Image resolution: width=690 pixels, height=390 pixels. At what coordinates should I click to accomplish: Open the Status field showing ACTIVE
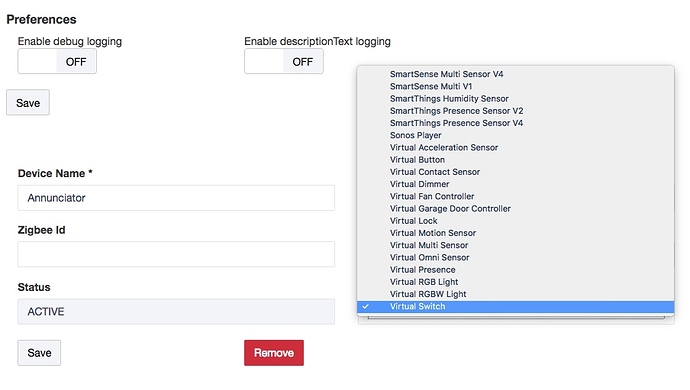click(176, 312)
